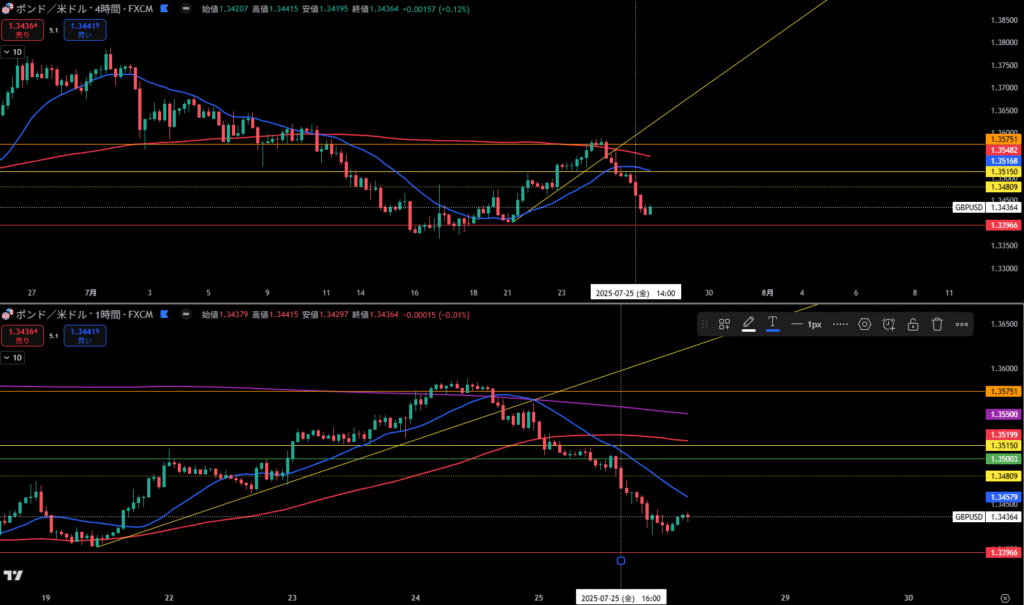Delete the drawing with the trash icon
The image size is (1024, 605).
point(937,324)
